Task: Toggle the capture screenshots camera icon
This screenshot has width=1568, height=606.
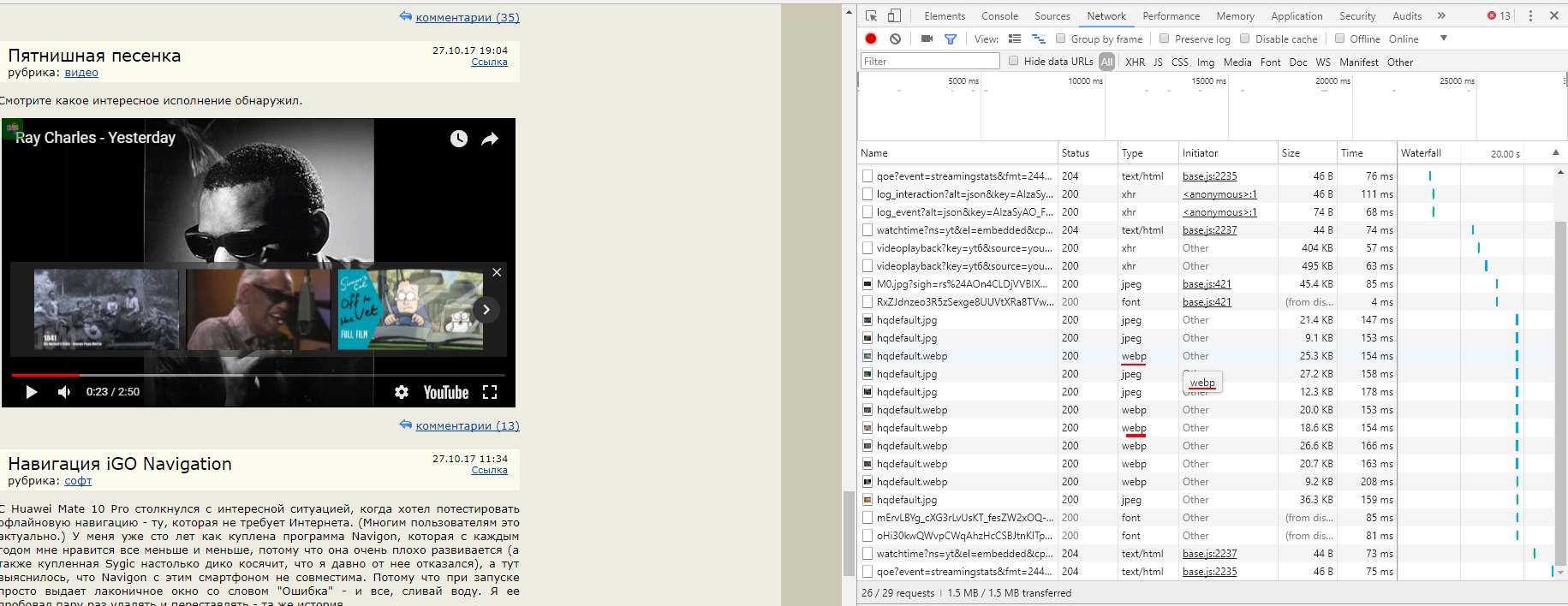Action: (927, 39)
